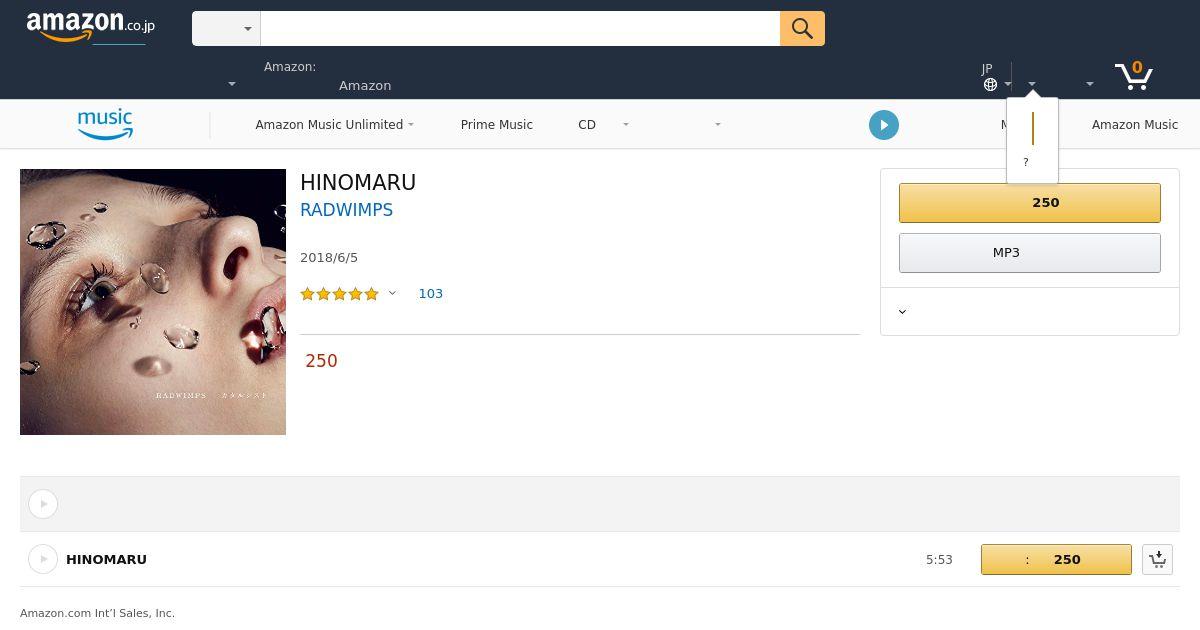This screenshot has height=630, width=1200.
Task: Click the red 250 price text
Action: pos(321,361)
